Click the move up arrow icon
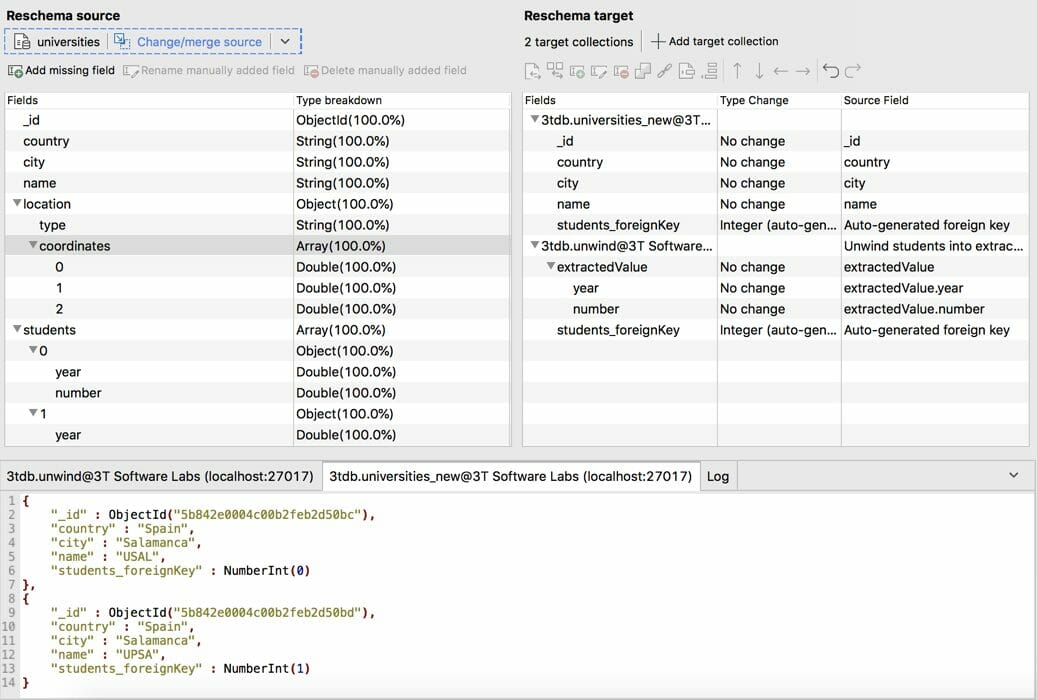 [x=737, y=71]
